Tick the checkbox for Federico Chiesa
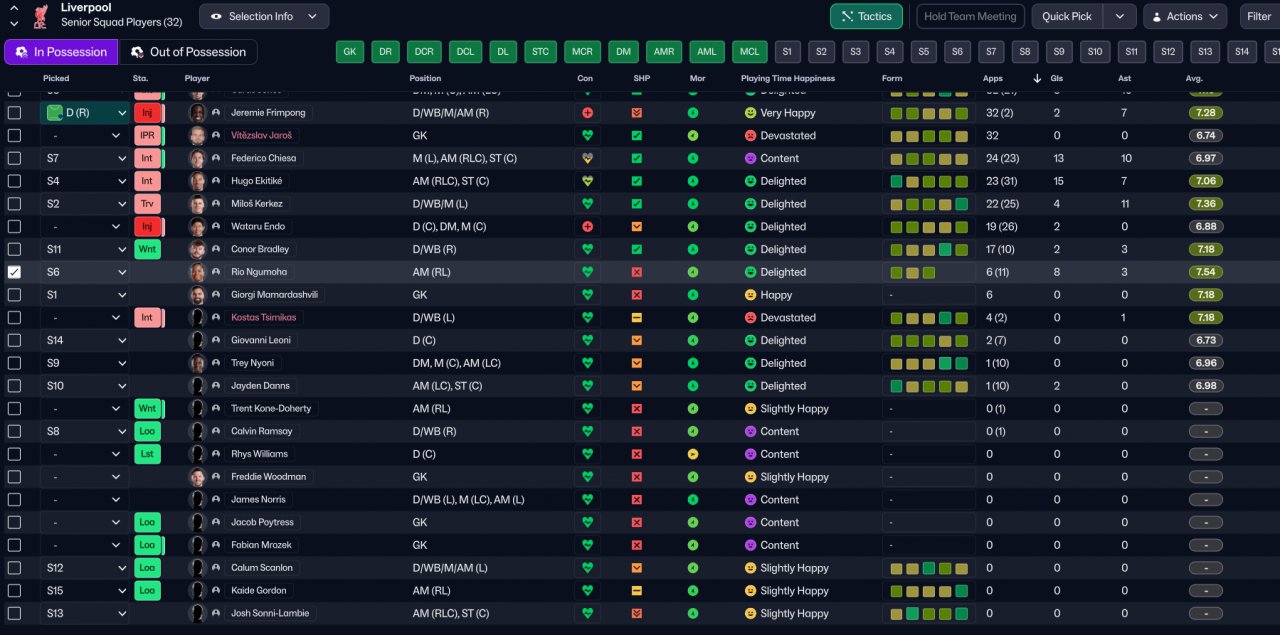 pyautogui.click(x=14, y=158)
